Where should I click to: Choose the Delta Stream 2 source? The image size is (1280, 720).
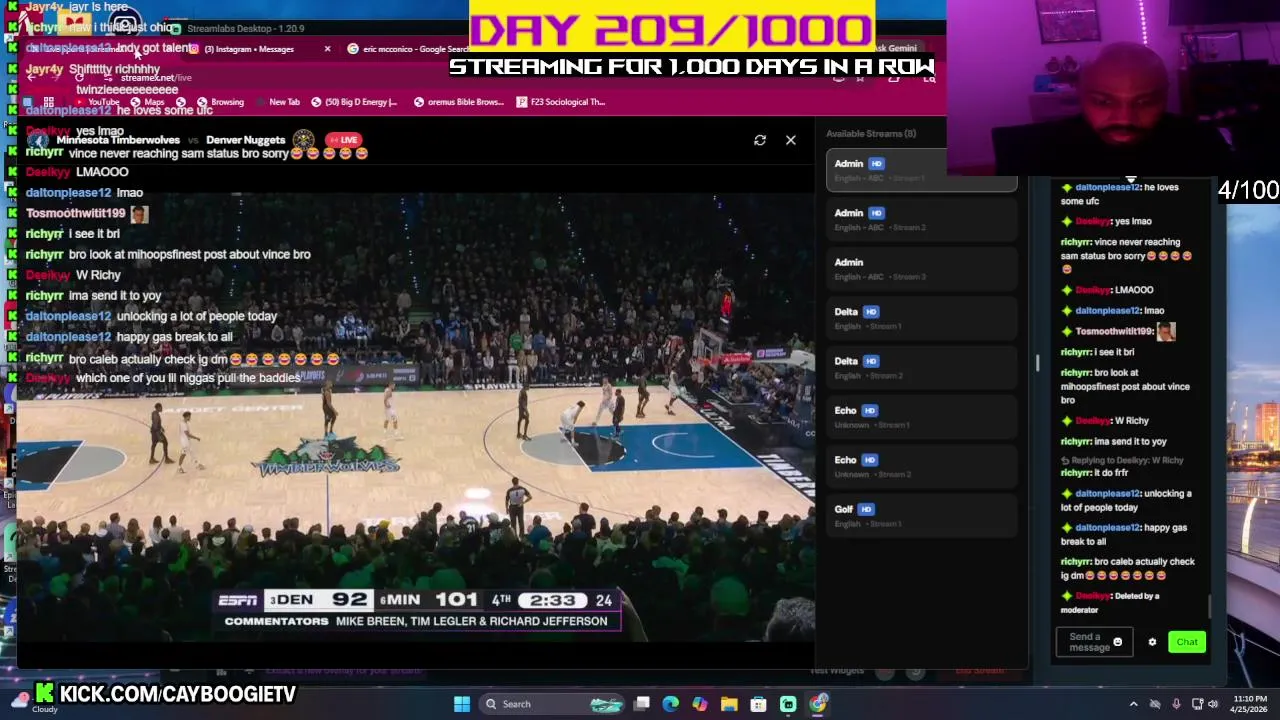coord(921,367)
